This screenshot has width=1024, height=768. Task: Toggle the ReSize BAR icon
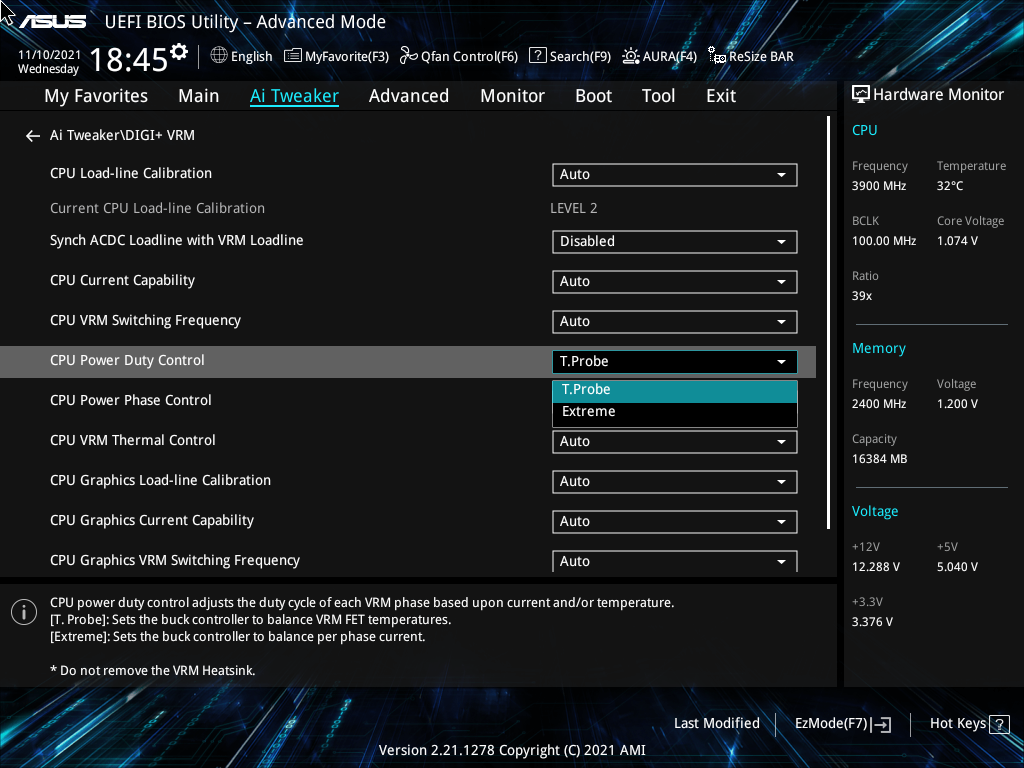coord(717,56)
